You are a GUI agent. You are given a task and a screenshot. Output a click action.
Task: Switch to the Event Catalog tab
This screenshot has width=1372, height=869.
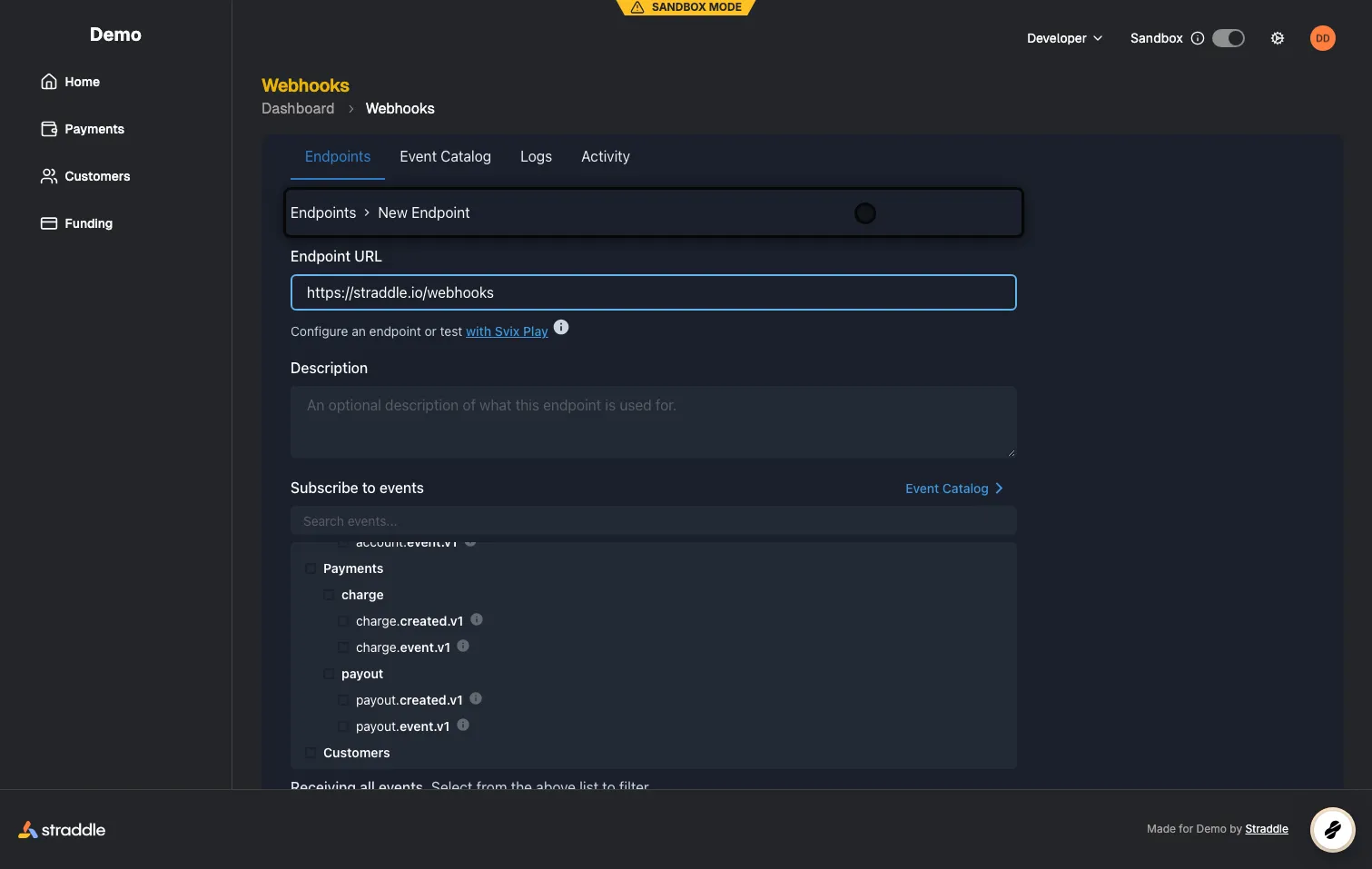click(445, 156)
